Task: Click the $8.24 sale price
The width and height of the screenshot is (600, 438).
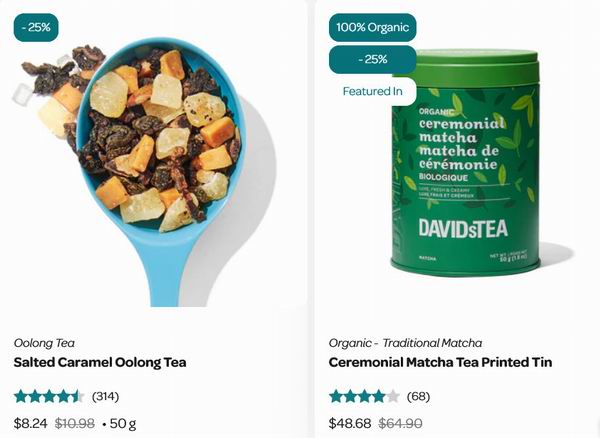Action: (x=31, y=423)
